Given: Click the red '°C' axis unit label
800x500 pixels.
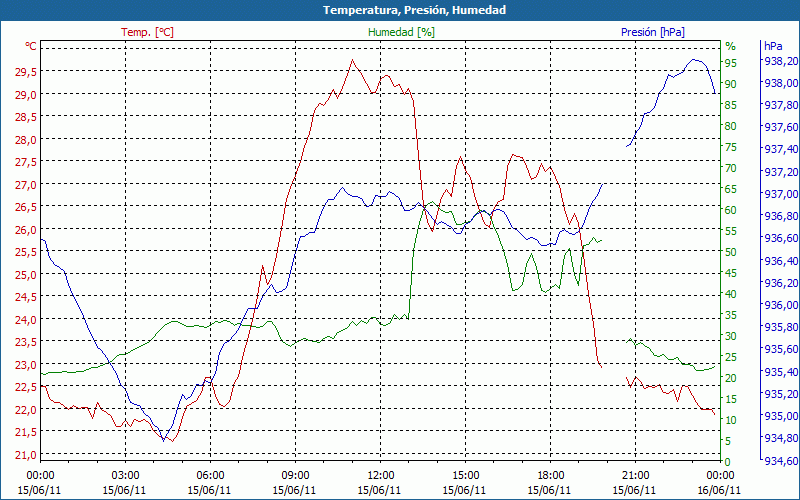Looking at the screenshot, I should [x=31, y=46].
